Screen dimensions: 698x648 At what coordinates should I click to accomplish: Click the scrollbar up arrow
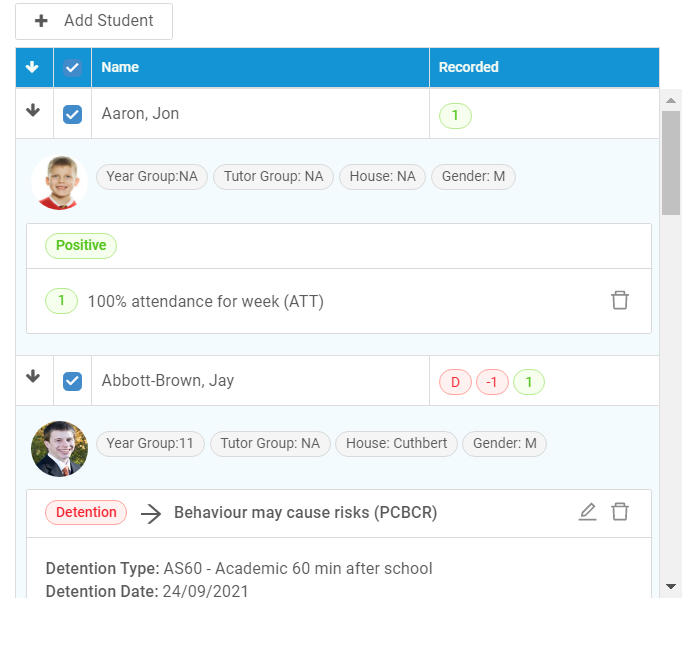click(670, 101)
